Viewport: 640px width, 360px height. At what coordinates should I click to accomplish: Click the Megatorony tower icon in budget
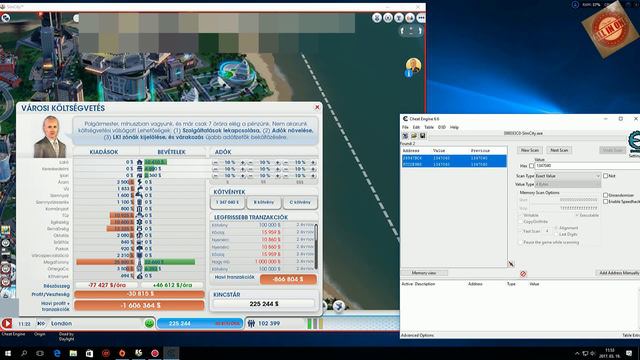click(140, 262)
